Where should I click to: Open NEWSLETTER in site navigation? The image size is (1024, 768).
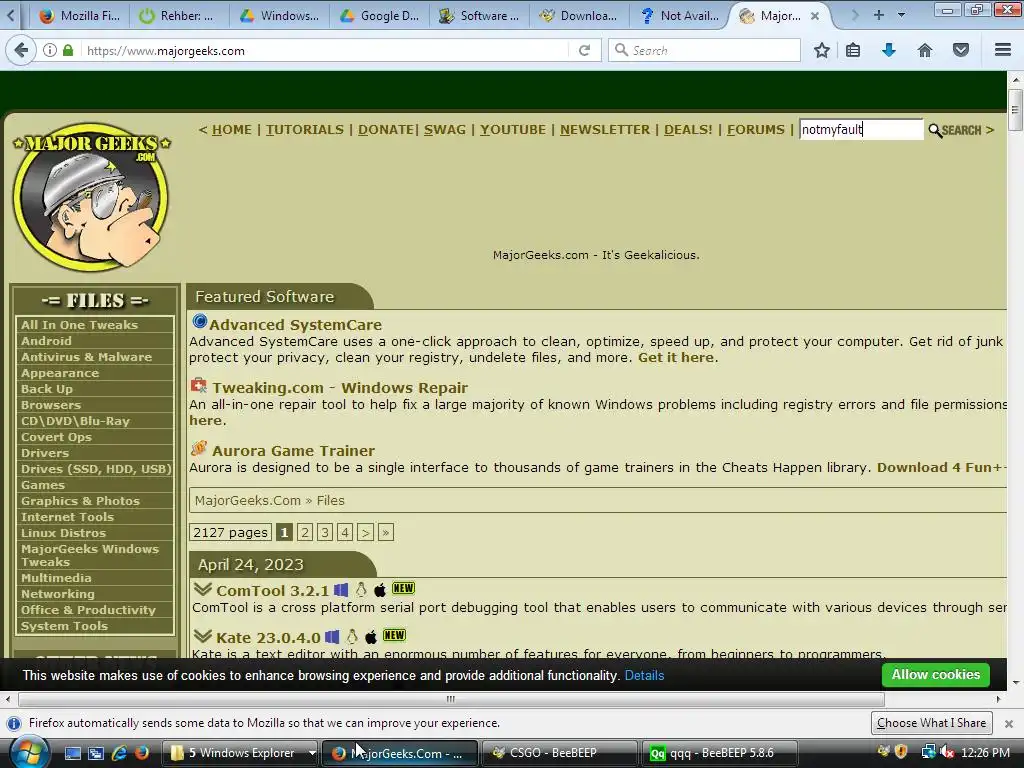605,130
